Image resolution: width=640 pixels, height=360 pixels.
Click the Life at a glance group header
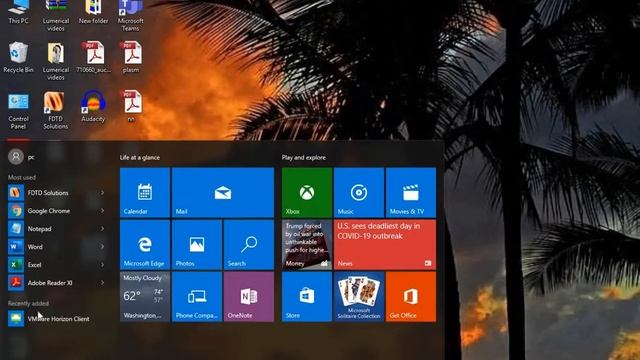(140, 158)
